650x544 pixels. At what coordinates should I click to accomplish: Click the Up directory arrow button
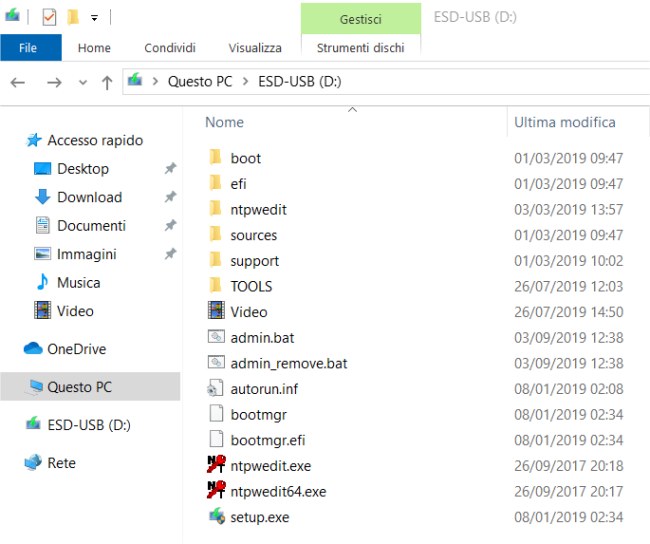click(x=107, y=82)
